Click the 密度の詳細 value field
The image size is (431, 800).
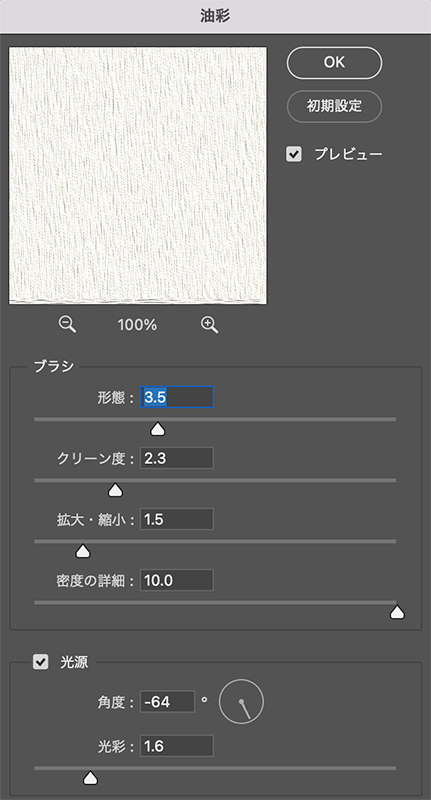tap(176, 580)
